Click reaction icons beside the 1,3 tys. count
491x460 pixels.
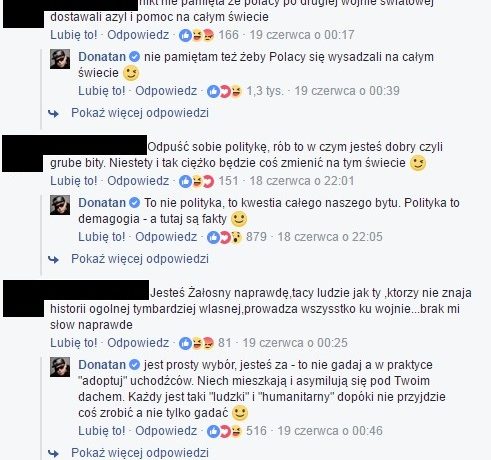(x=225, y=91)
